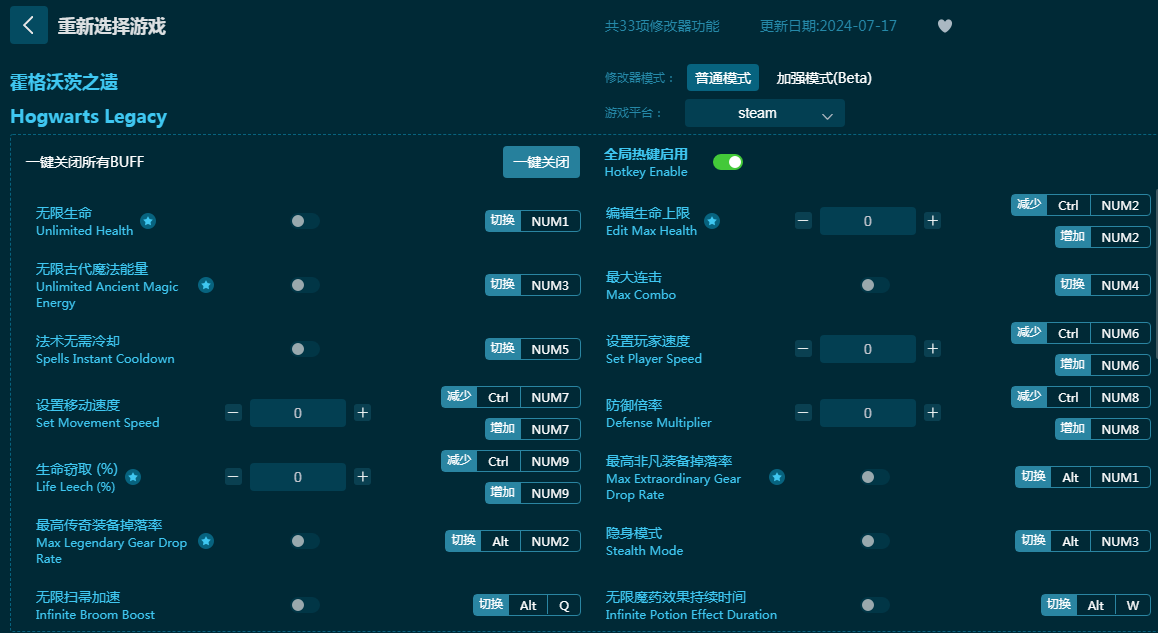Select 普通模式 normal mode tab
Image resolution: width=1158 pixels, height=633 pixels.
pyautogui.click(x=722, y=78)
